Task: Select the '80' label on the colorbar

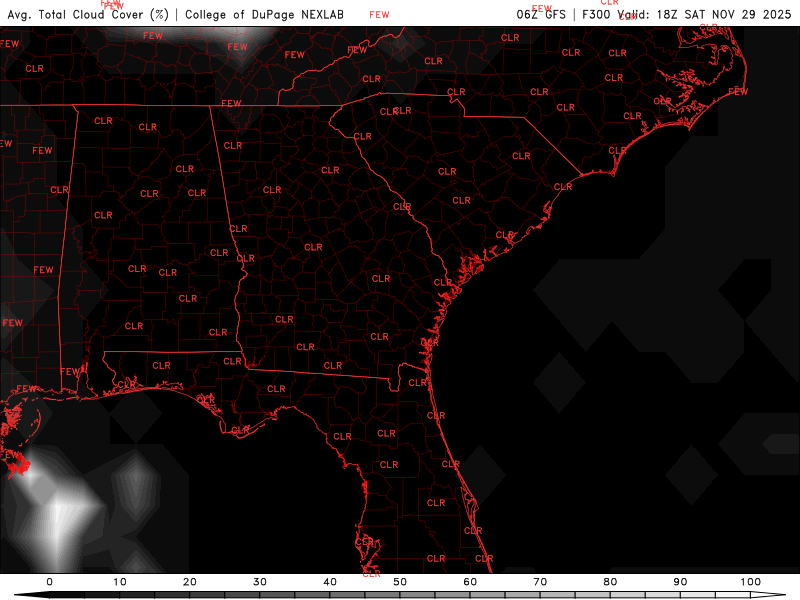Action: tap(610, 582)
